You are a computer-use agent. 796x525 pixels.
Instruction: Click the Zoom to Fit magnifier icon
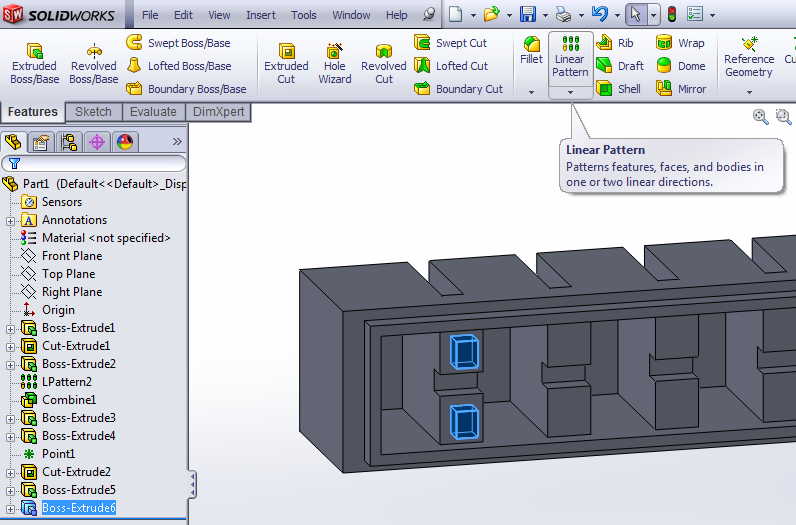coord(760,117)
